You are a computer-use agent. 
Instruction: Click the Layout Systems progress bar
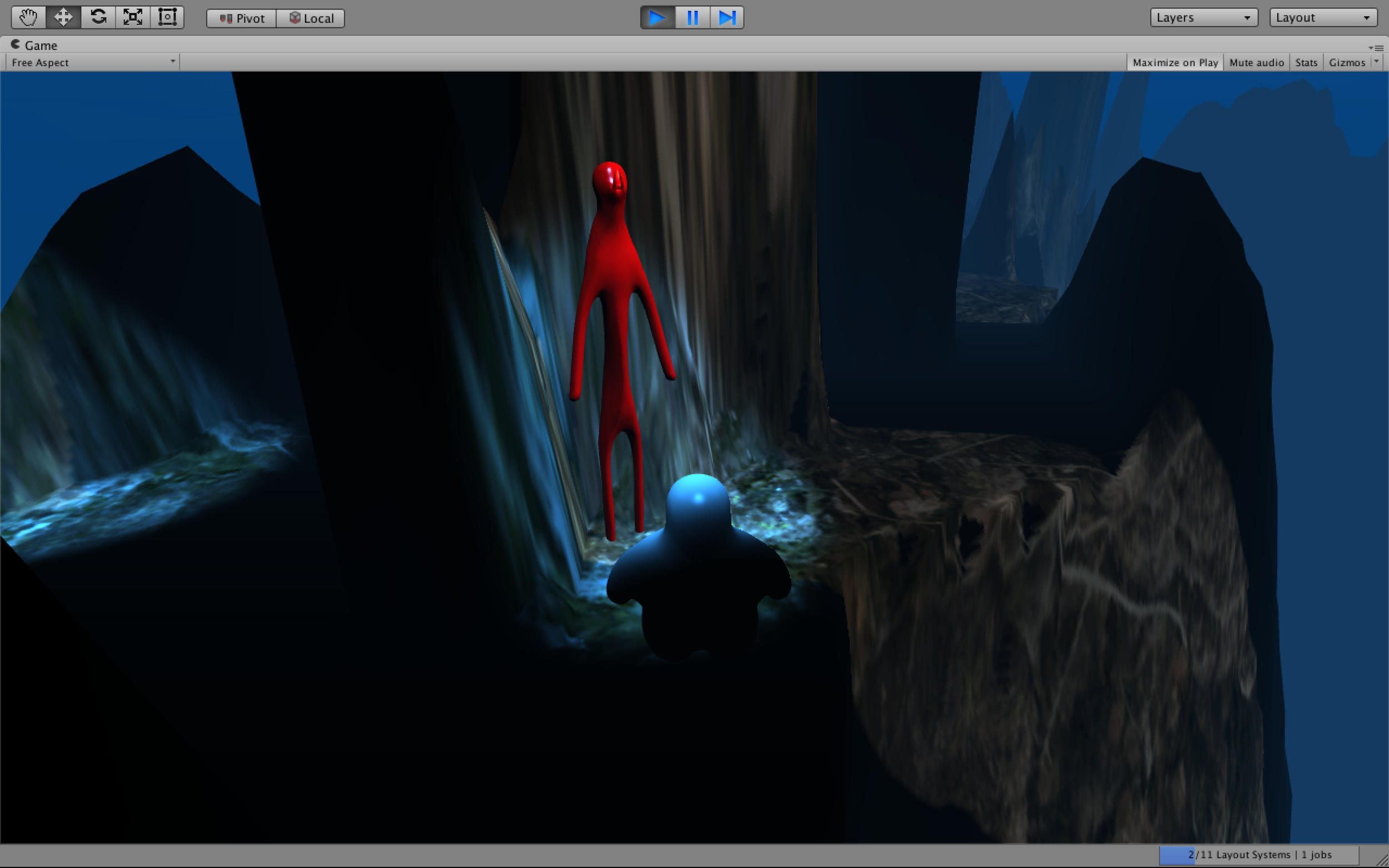(x=1258, y=855)
